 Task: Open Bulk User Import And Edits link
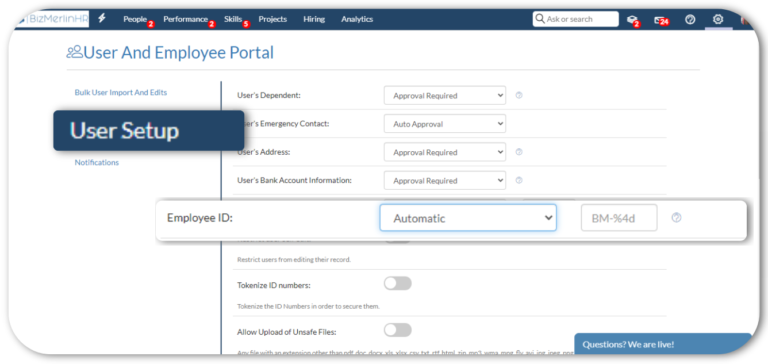tap(120, 93)
